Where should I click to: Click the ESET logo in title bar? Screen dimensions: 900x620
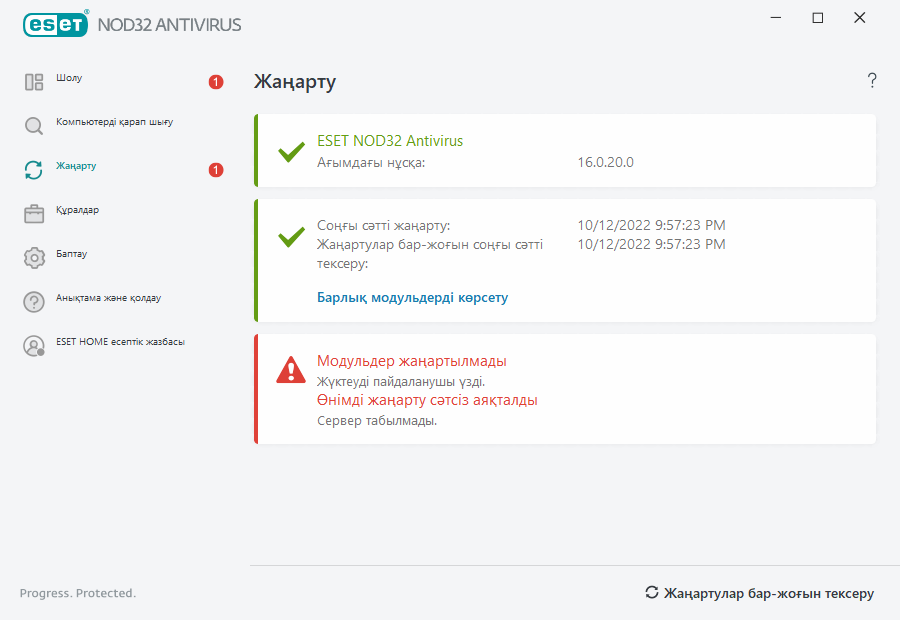tap(56, 24)
